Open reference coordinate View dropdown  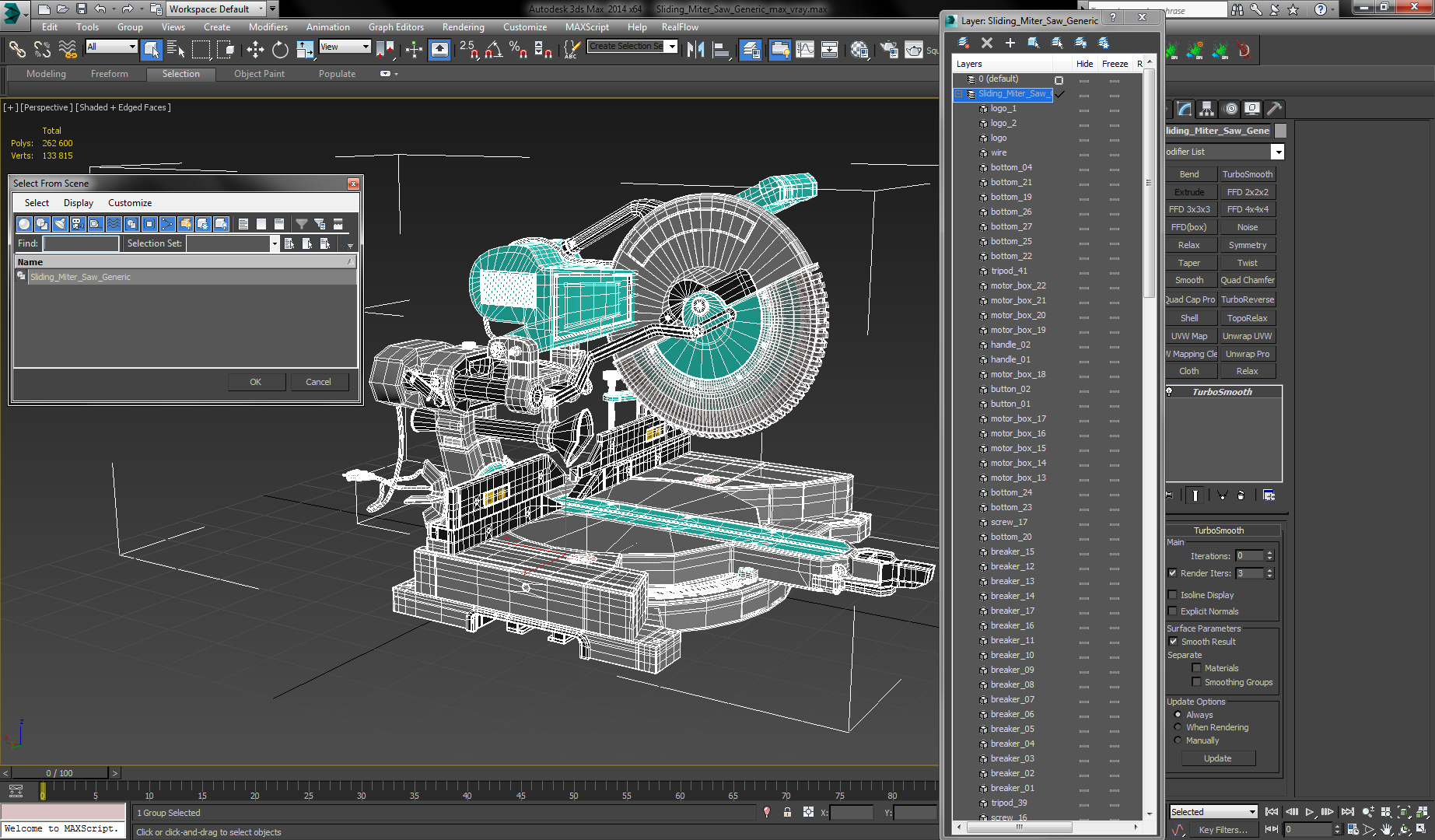(x=345, y=47)
